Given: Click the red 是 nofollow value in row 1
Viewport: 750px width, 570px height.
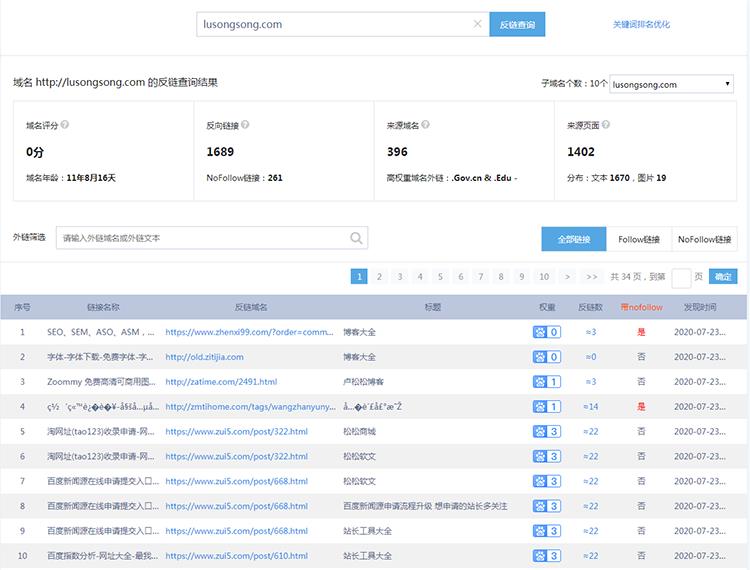Looking at the screenshot, I should point(641,332).
